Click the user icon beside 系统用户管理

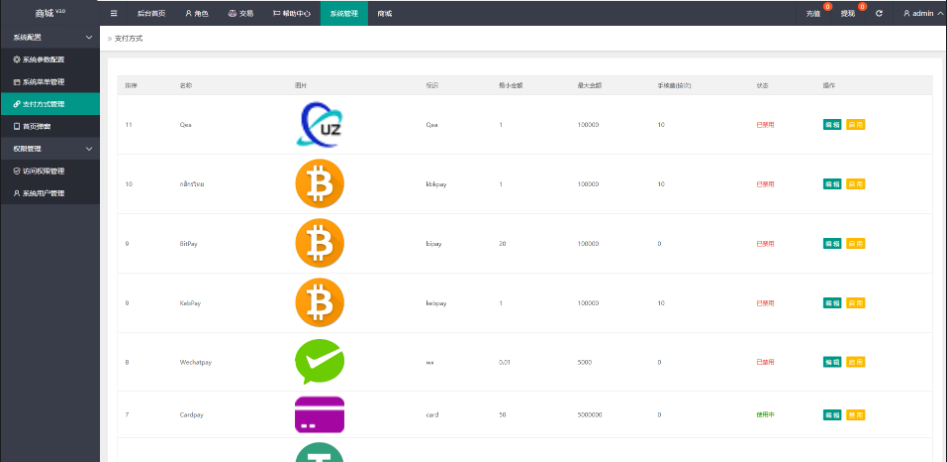click(17, 193)
